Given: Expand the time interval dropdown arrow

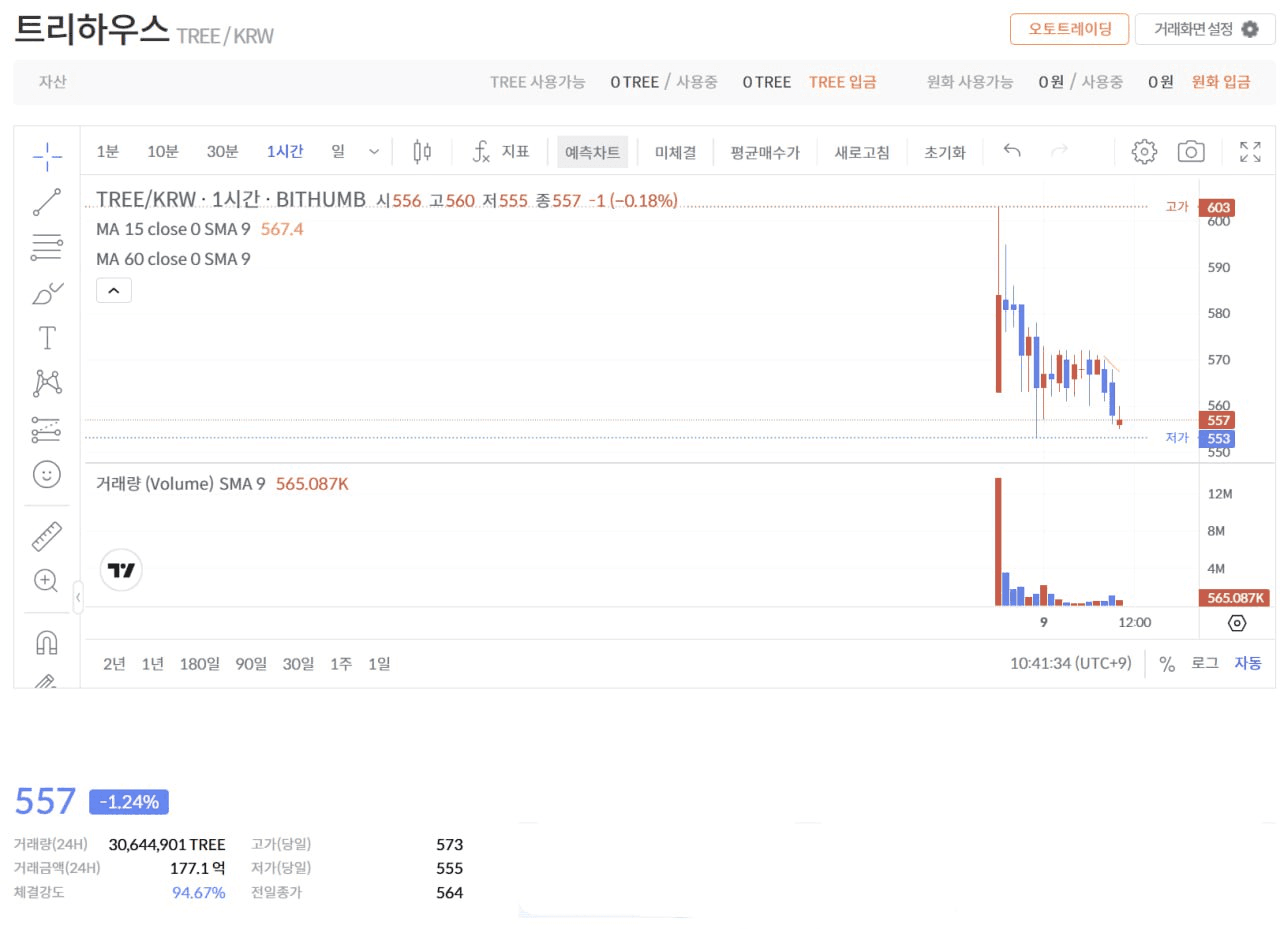Looking at the screenshot, I should (x=374, y=152).
